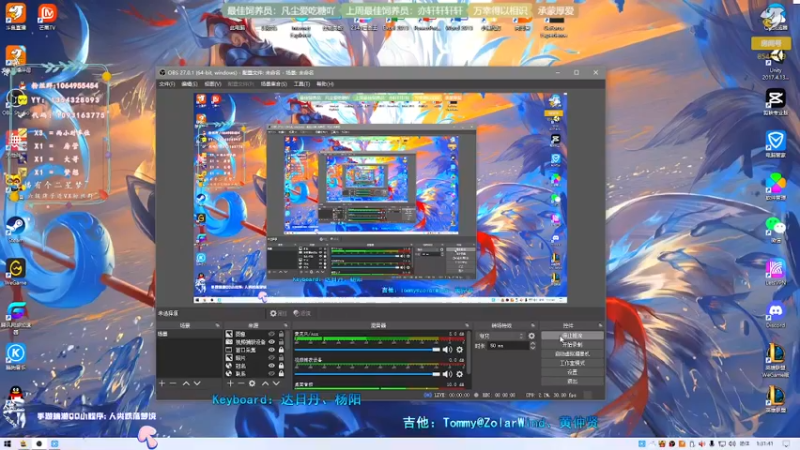Open the QQ penguin desktop icon

point(15,395)
